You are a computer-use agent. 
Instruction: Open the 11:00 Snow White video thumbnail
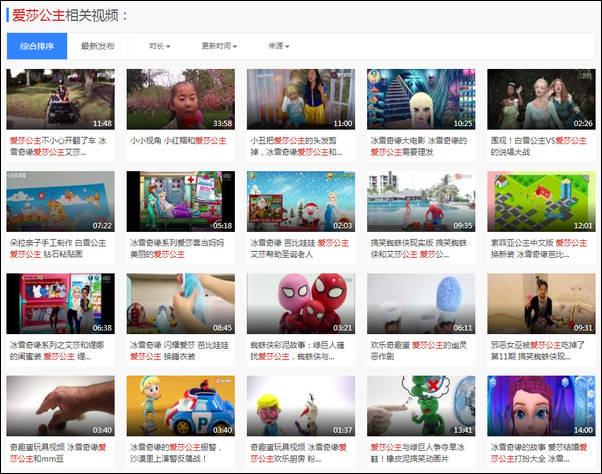(x=301, y=99)
